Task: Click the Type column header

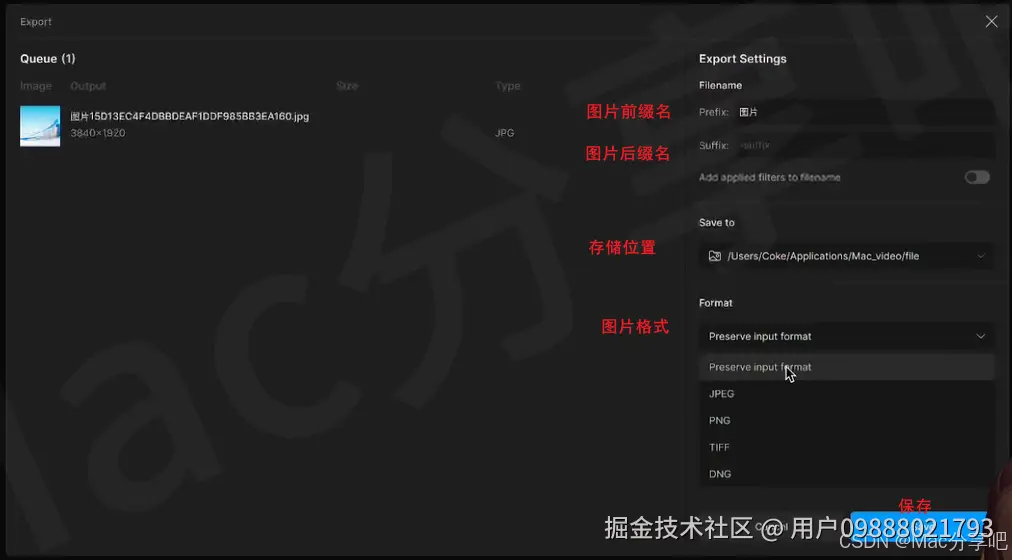Action: [508, 86]
